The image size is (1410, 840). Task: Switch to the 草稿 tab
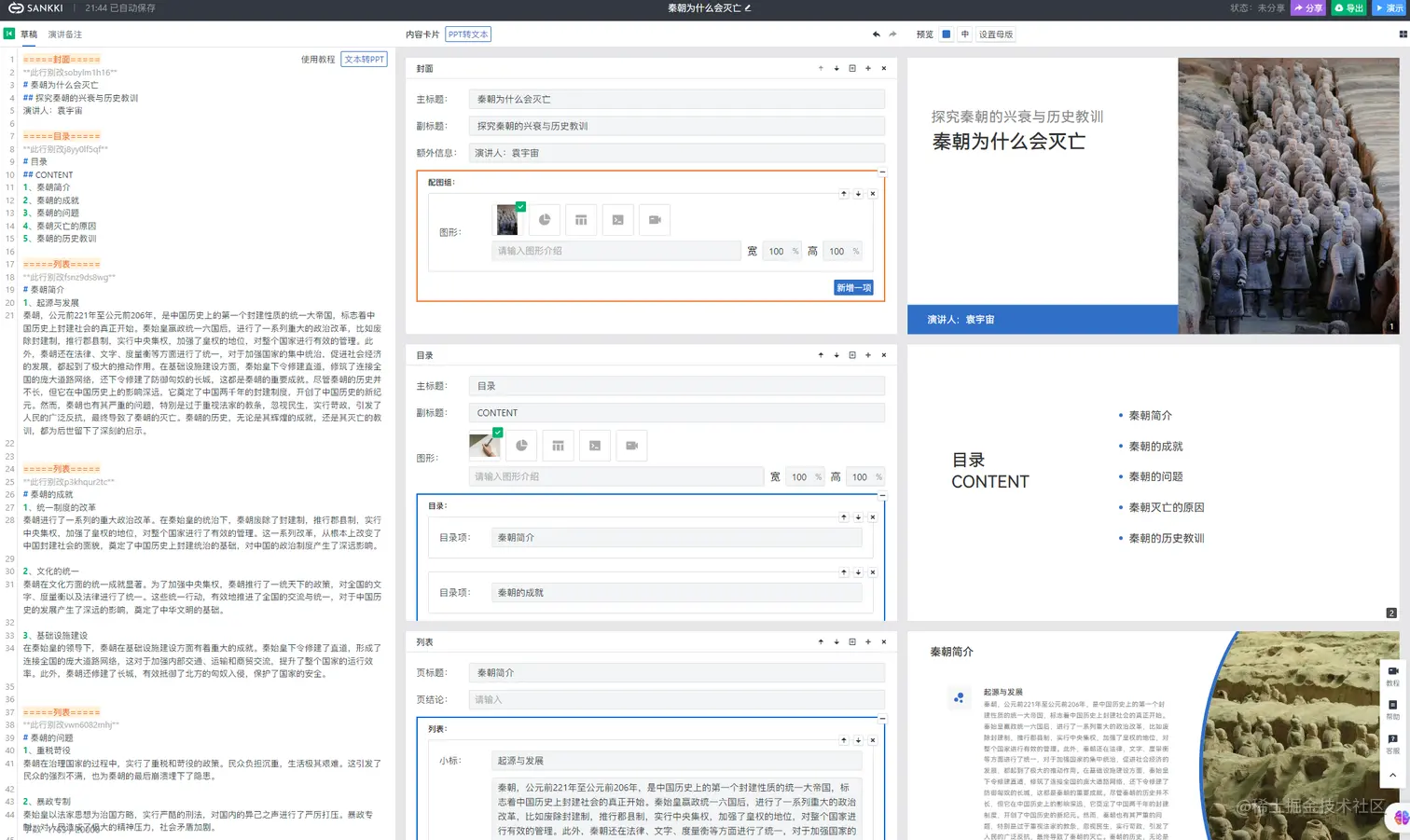29,34
